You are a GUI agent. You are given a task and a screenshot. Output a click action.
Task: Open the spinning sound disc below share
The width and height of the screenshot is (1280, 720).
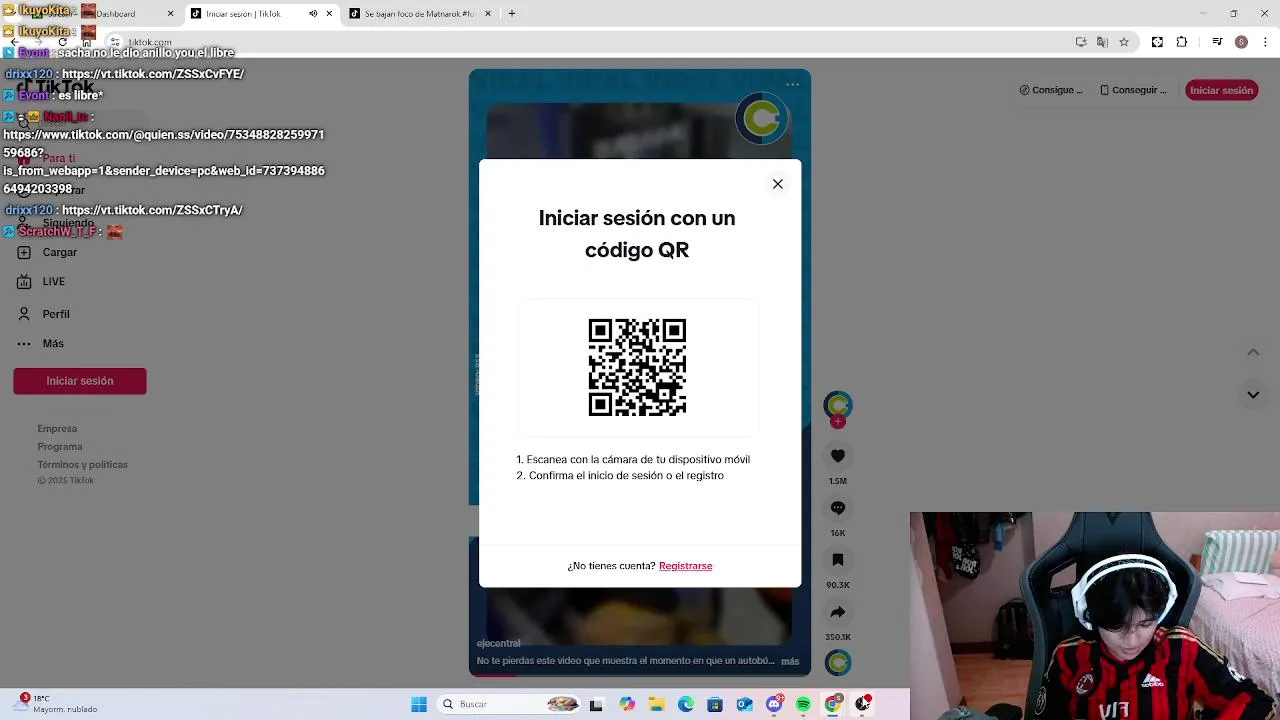tap(838, 662)
